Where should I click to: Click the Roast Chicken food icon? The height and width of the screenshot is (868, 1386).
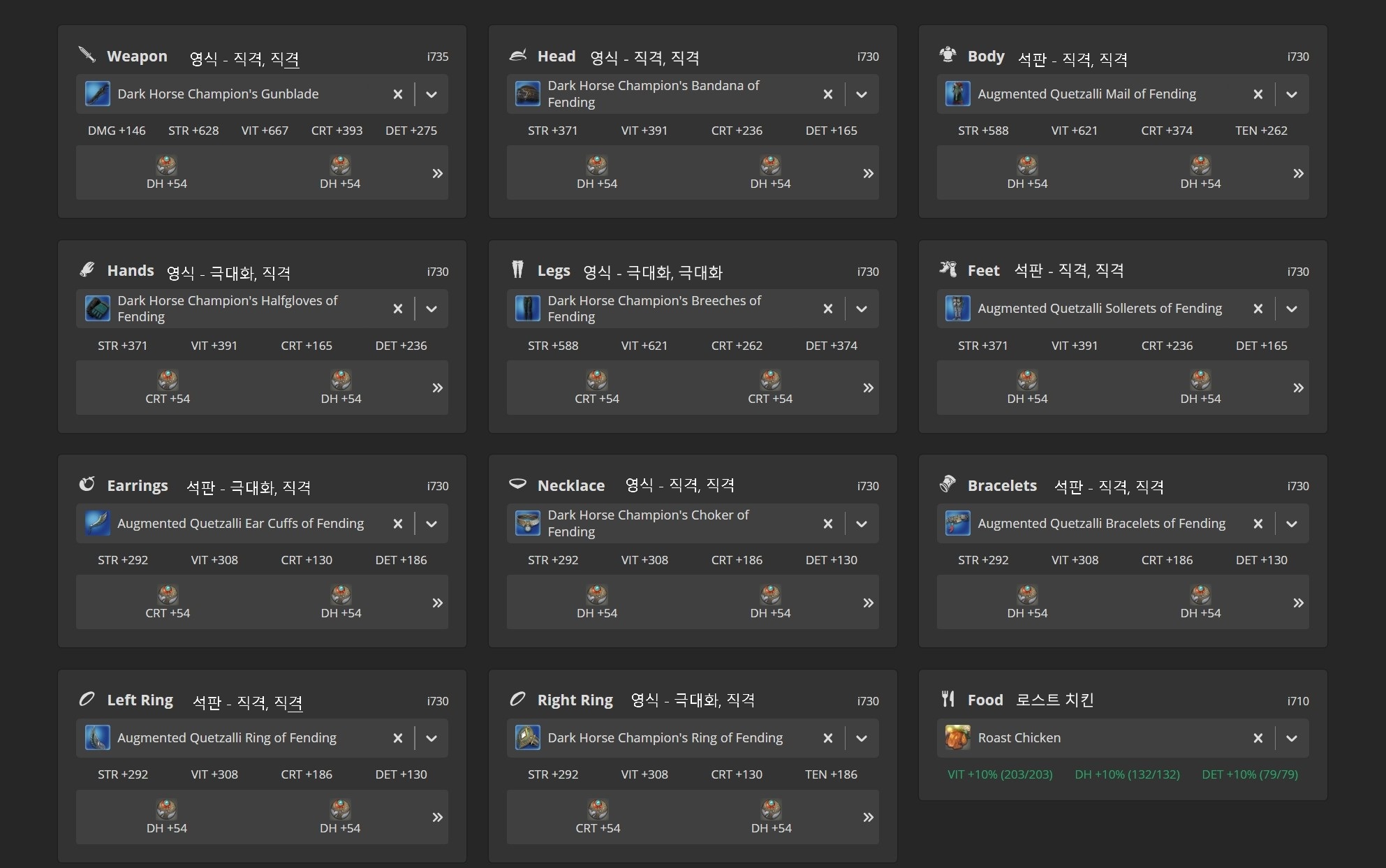[957, 738]
